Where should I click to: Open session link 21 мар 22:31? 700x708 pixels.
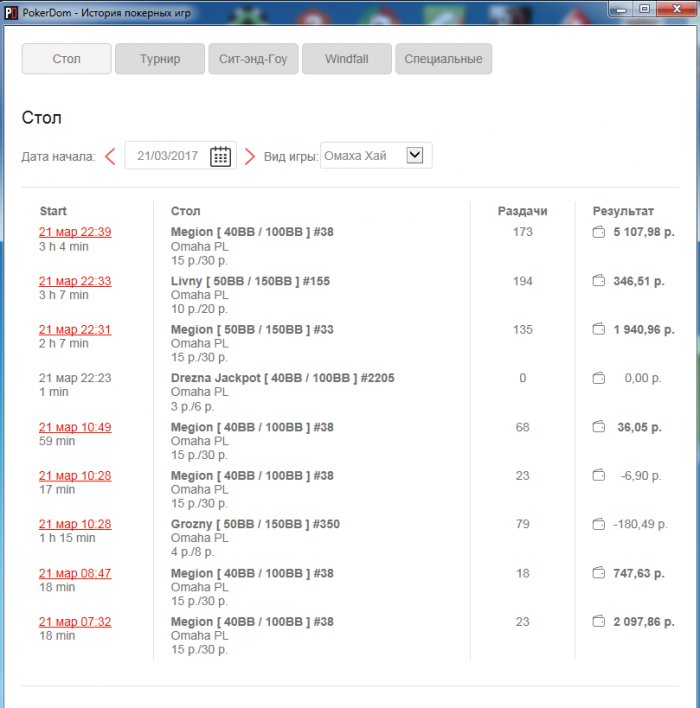(x=75, y=330)
